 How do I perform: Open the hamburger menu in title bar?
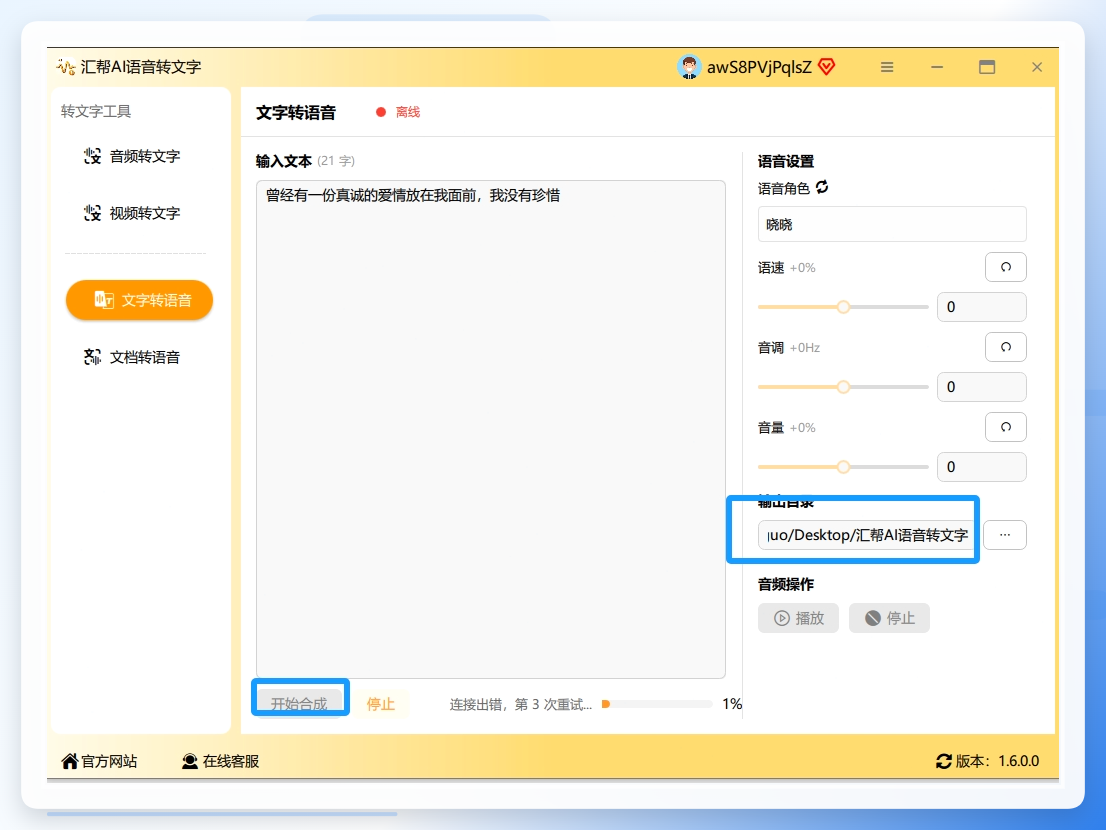(887, 67)
